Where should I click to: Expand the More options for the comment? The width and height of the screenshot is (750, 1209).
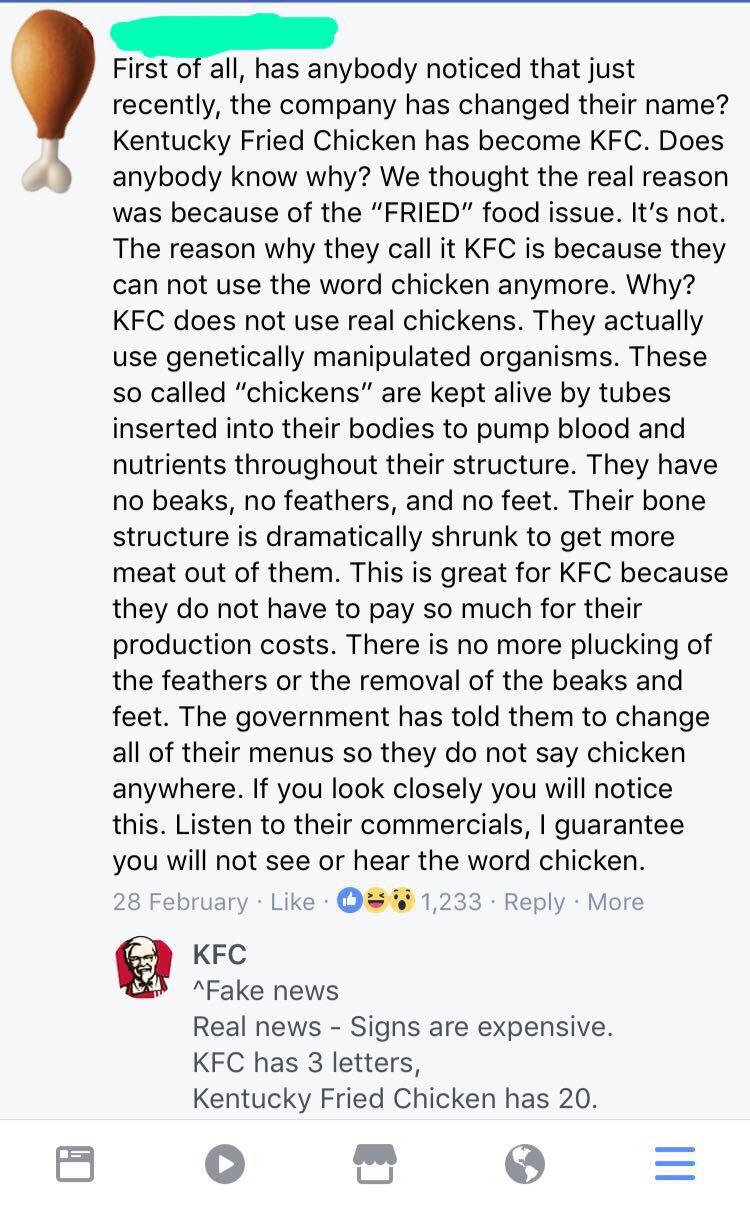[615, 902]
